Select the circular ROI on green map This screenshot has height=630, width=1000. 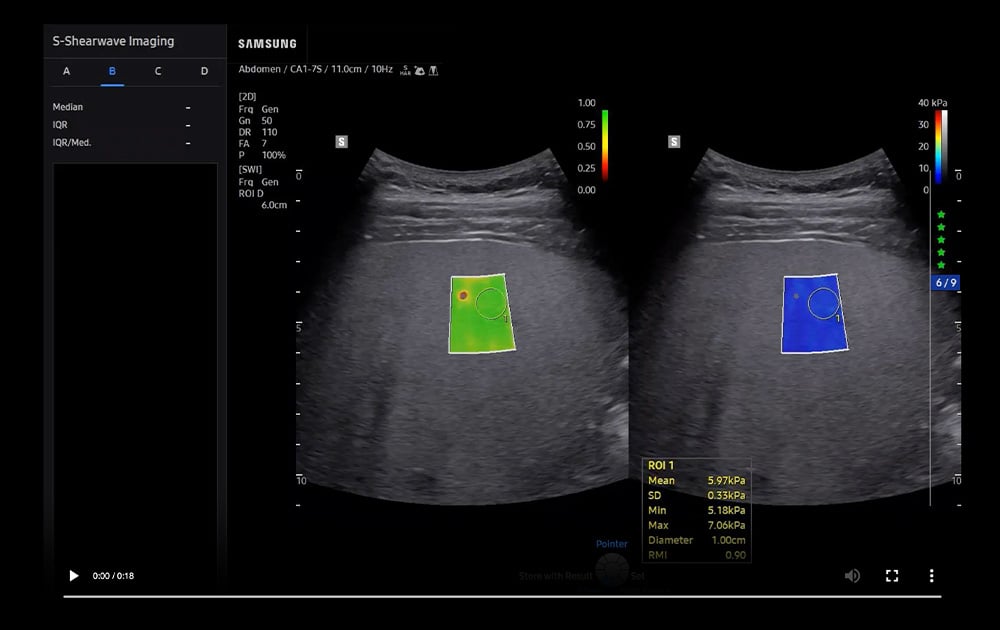(490, 303)
